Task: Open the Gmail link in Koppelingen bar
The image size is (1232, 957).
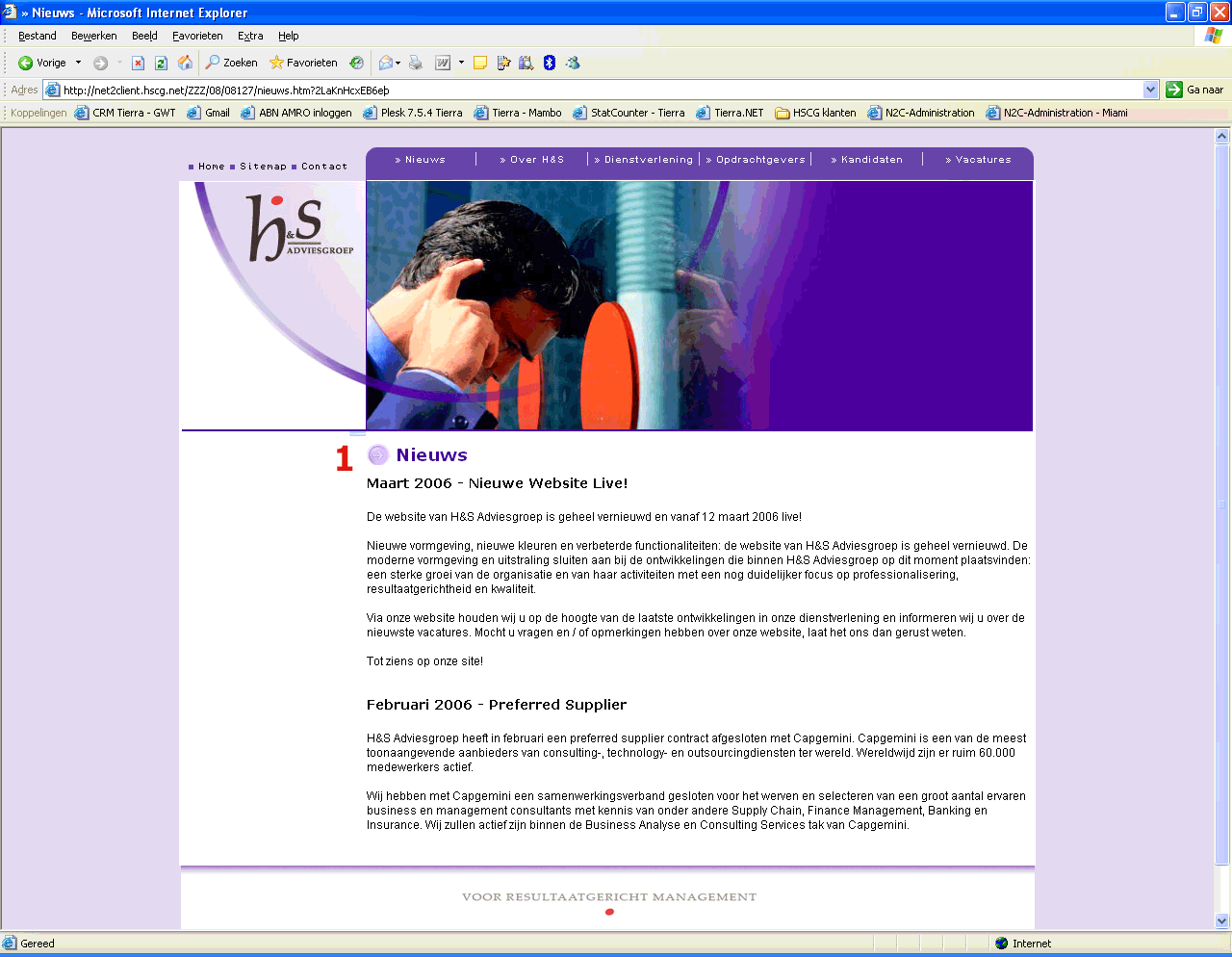Action: (208, 113)
